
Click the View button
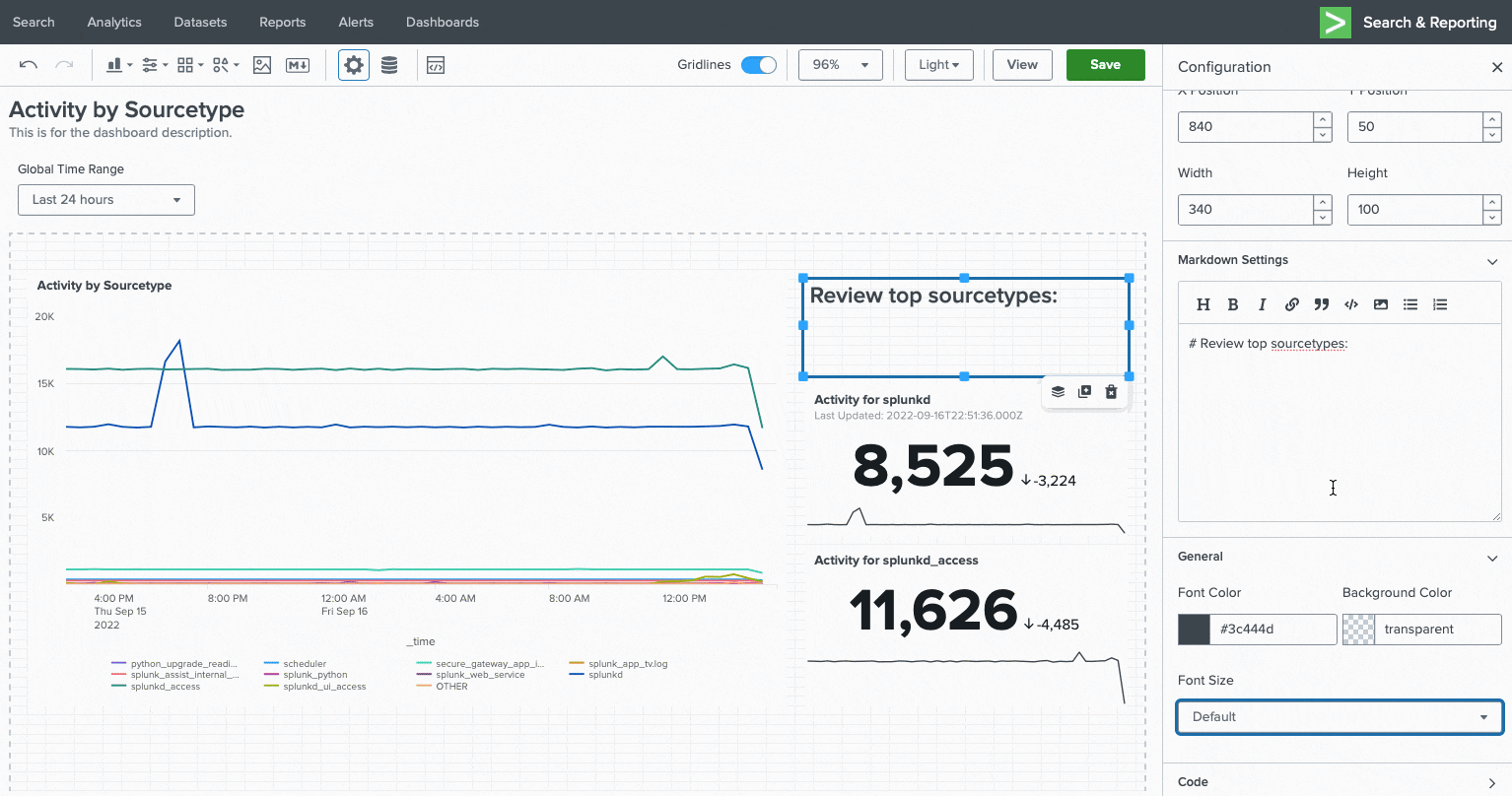1022,64
